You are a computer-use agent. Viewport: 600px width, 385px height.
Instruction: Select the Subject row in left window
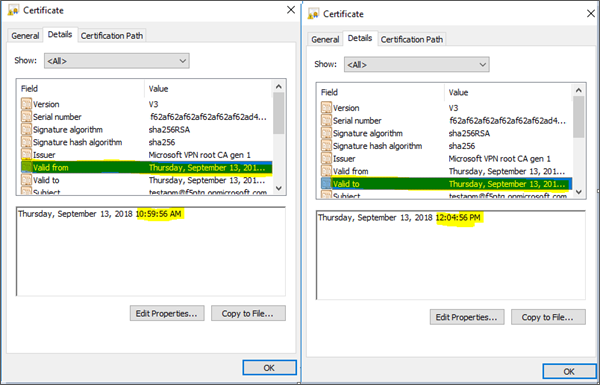(145, 191)
